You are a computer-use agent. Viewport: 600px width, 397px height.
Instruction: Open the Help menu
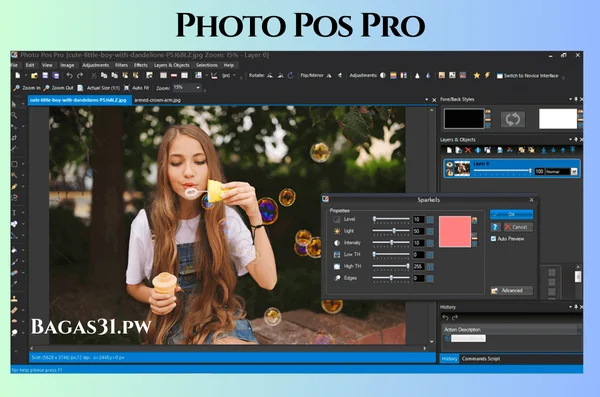tap(228, 65)
